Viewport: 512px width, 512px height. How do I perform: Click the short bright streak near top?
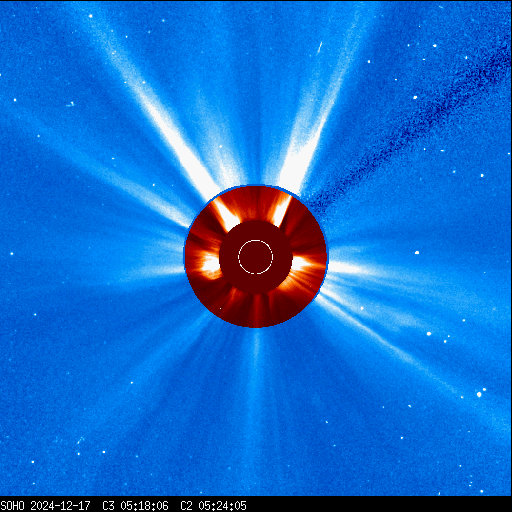tap(320, 47)
